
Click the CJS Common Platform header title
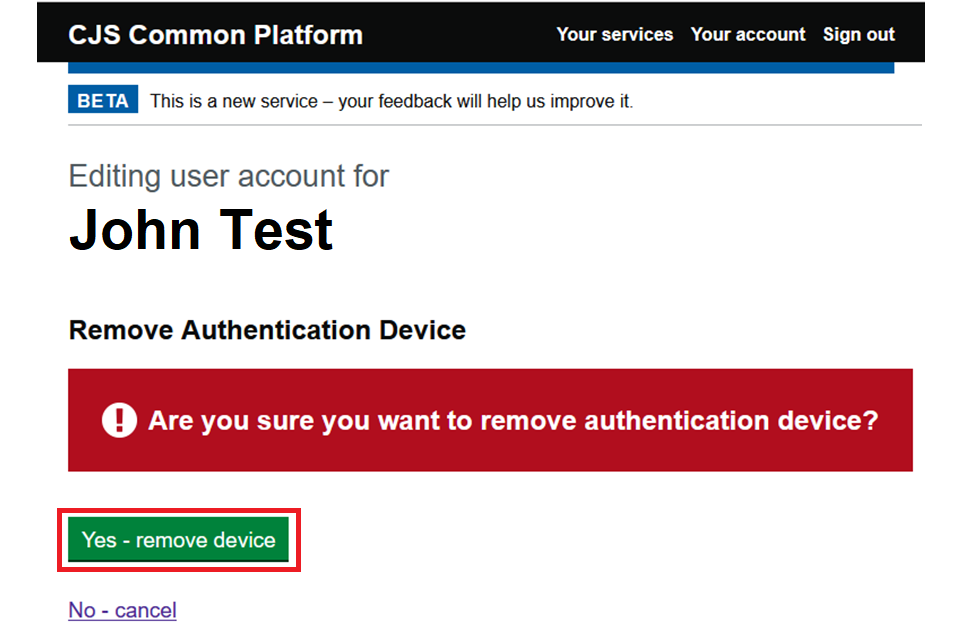tap(215, 35)
